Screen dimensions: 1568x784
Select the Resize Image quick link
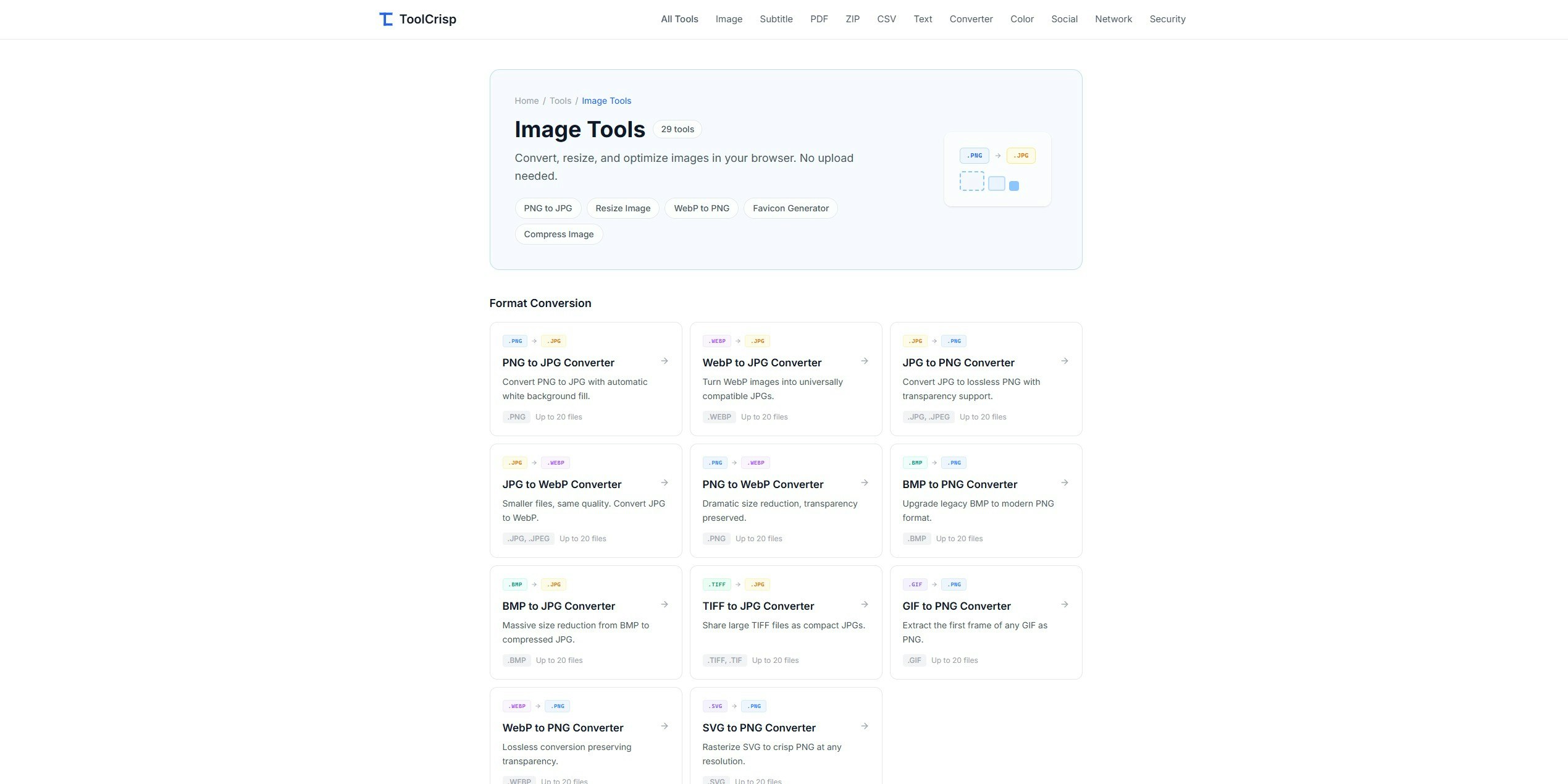click(623, 208)
